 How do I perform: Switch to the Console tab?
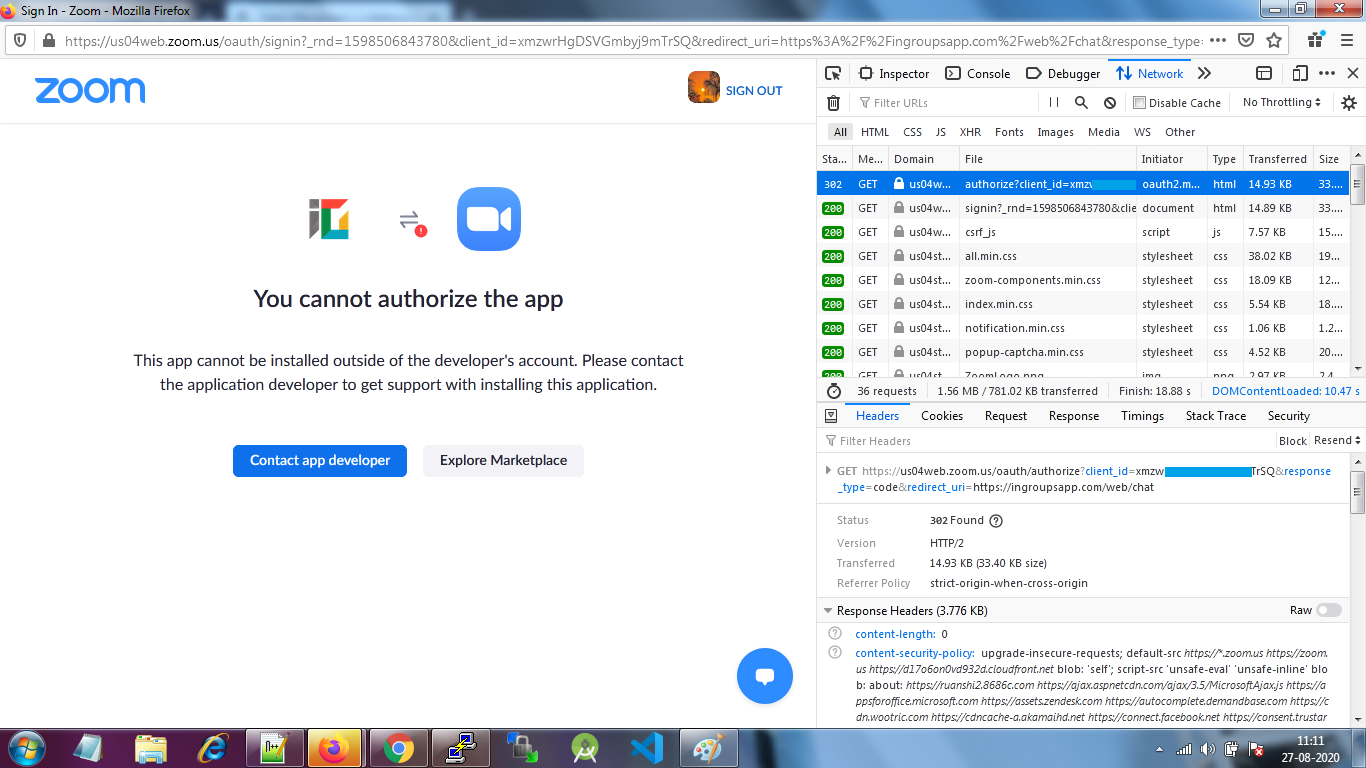[x=978, y=73]
